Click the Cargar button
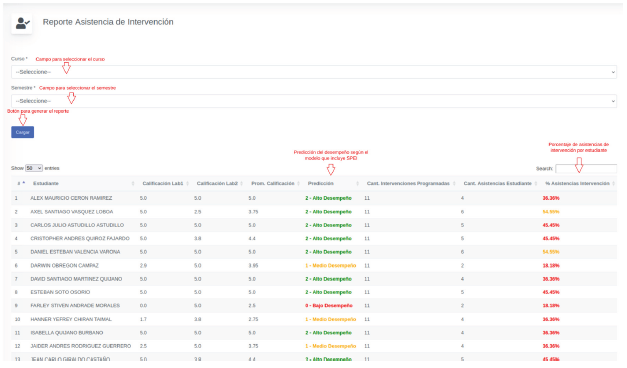Image resolution: width=627 pixels, height=368 pixels. (22, 132)
